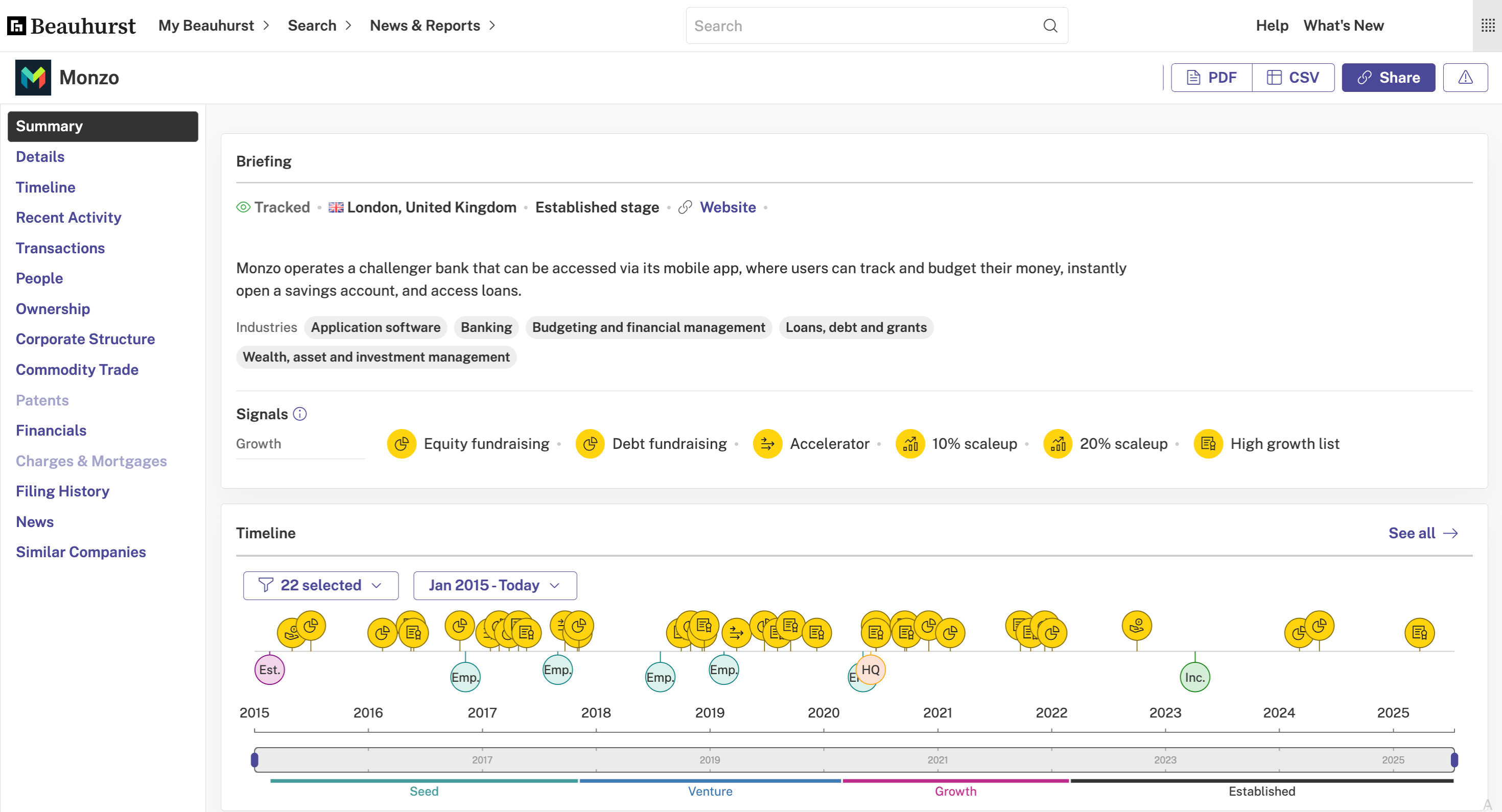Toggle the Tracked eye indicator
Screen dimensions: 1502x812
[x=243, y=207]
